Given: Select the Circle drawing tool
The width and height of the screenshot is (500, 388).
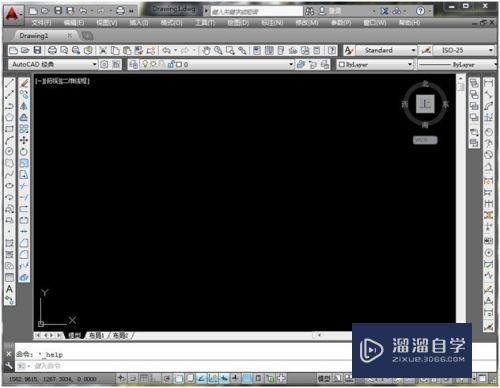Looking at the screenshot, I should [9, 151].
